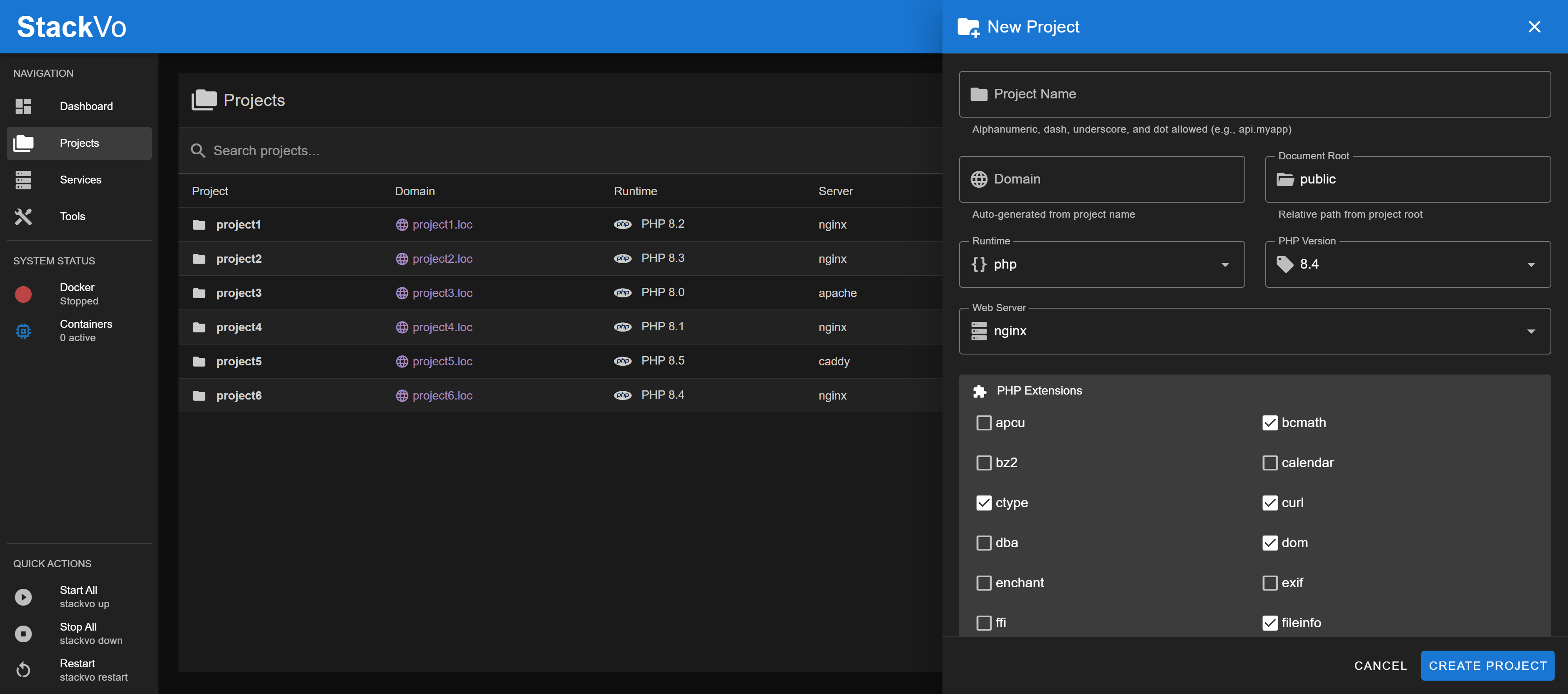
Task: Open Services from the navigation
Action: [x=80, y=180]
